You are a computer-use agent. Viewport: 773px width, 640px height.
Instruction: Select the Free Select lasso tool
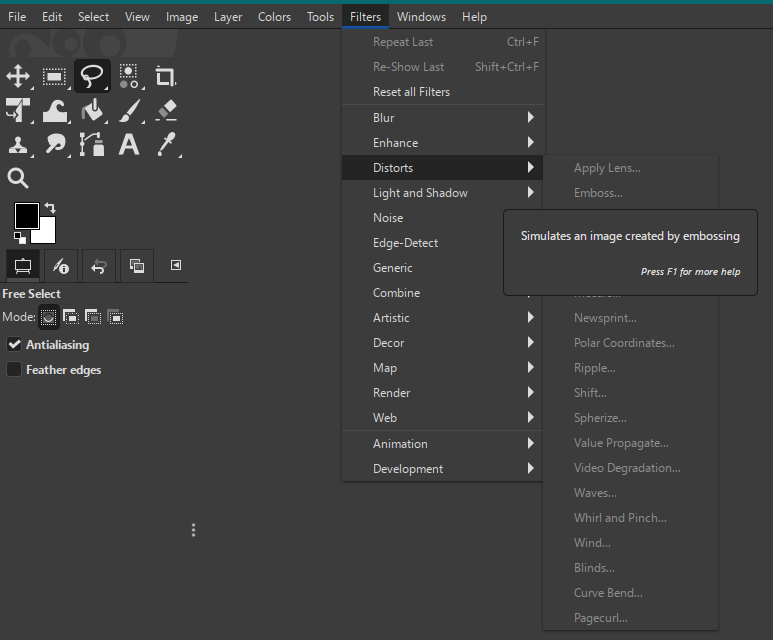pyautogui.click(x=92, y=76)
